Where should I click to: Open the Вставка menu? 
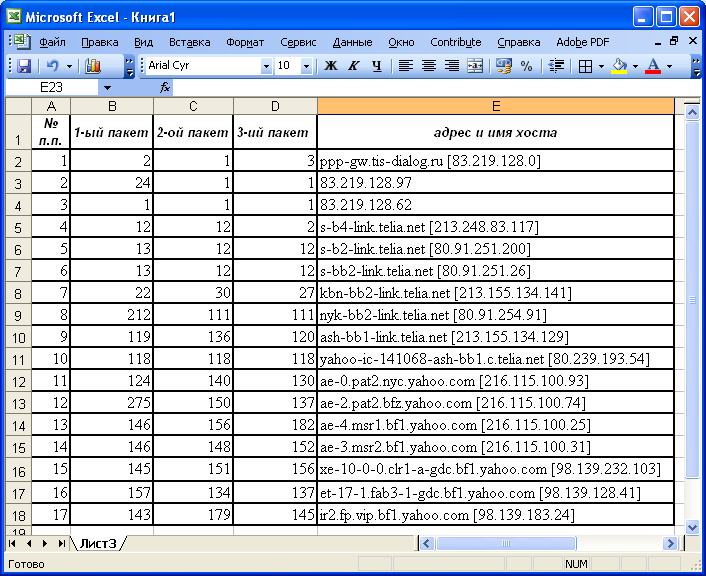190,42
